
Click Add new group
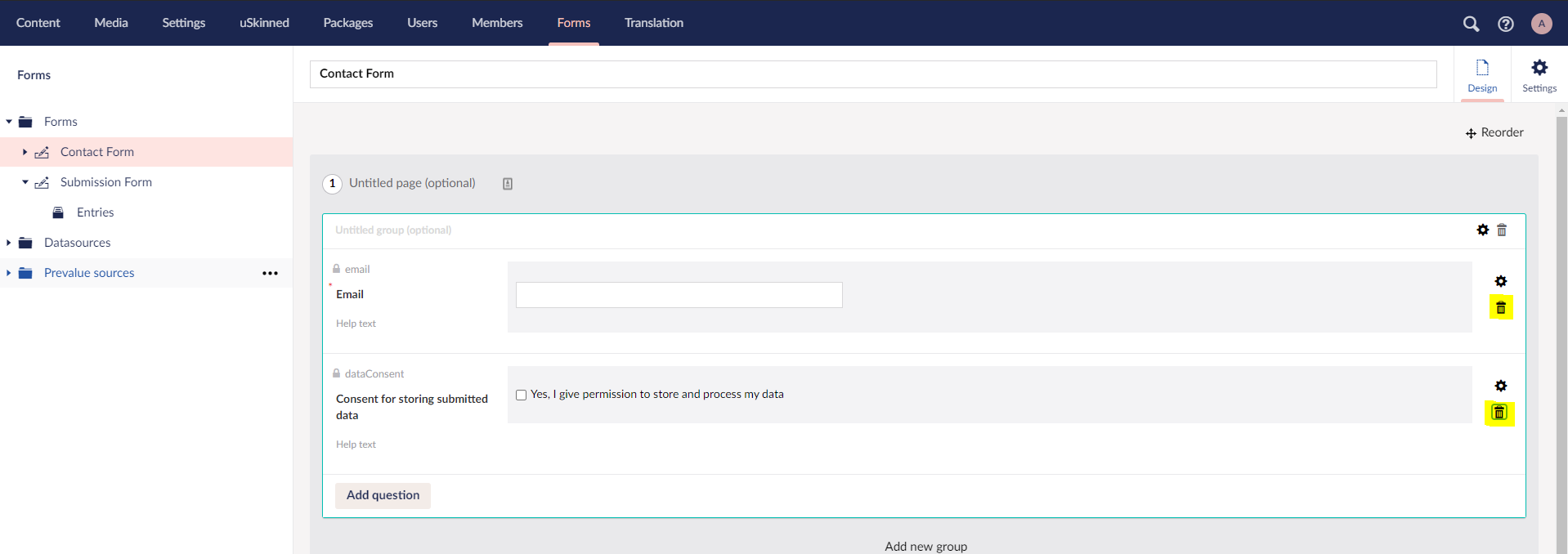tap(925, 546)
